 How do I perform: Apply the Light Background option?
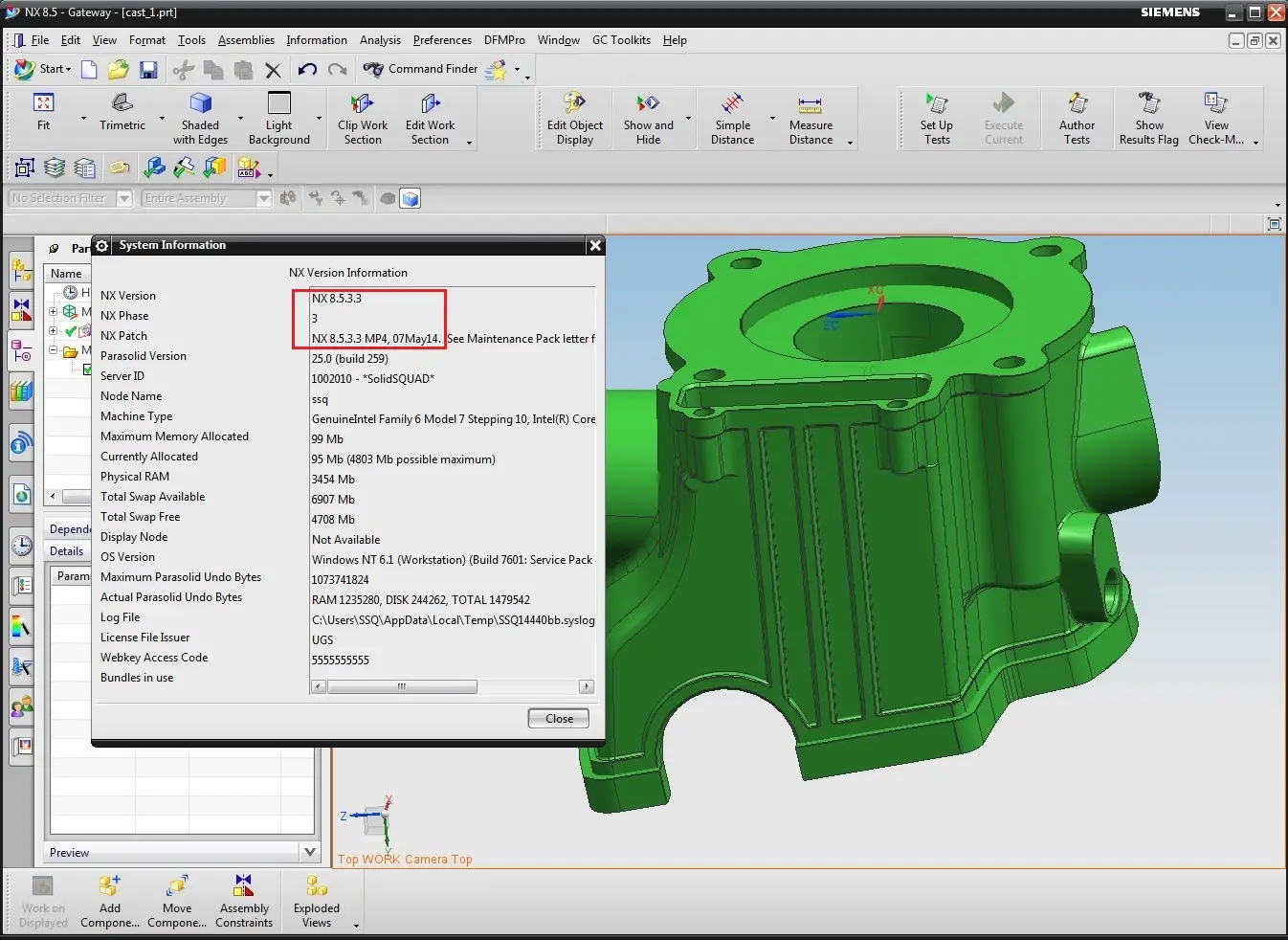279,118
